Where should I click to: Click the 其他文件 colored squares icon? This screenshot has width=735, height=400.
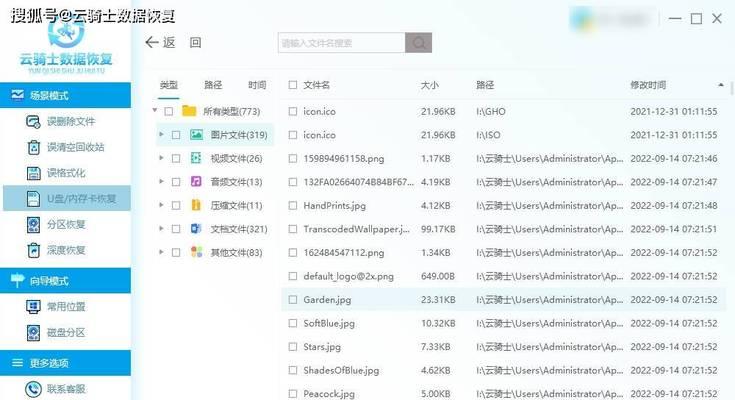click(196, 252)
